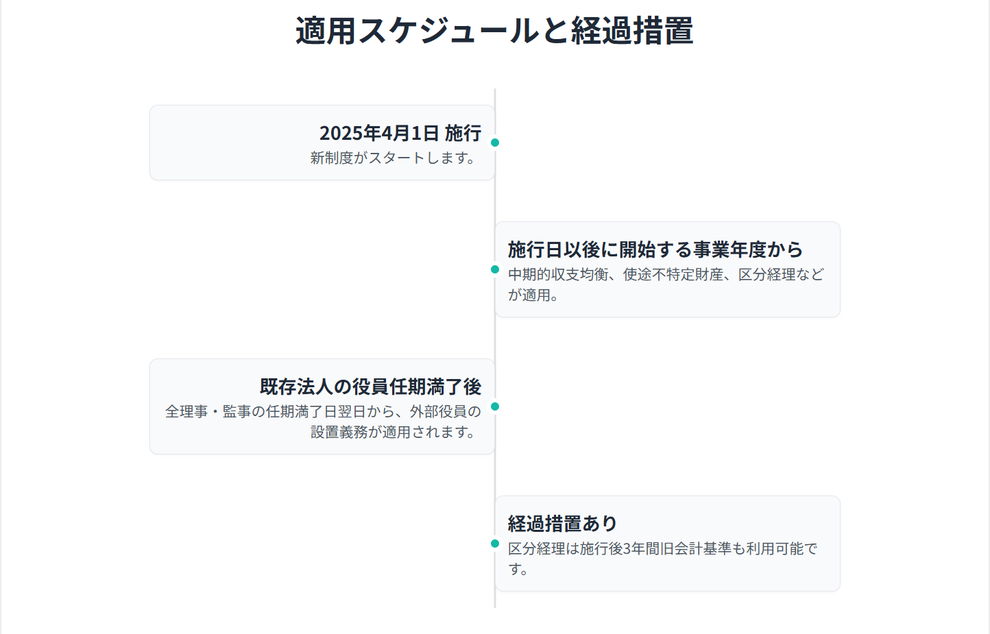990x634 pixels.
Task: Click the 適用スケジュールと経過措置 page title
Action: [x=494, y=31]
